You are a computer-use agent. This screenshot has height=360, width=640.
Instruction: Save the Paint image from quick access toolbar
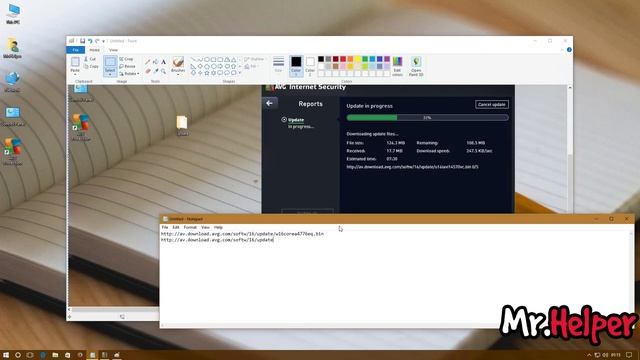[82, 41]
